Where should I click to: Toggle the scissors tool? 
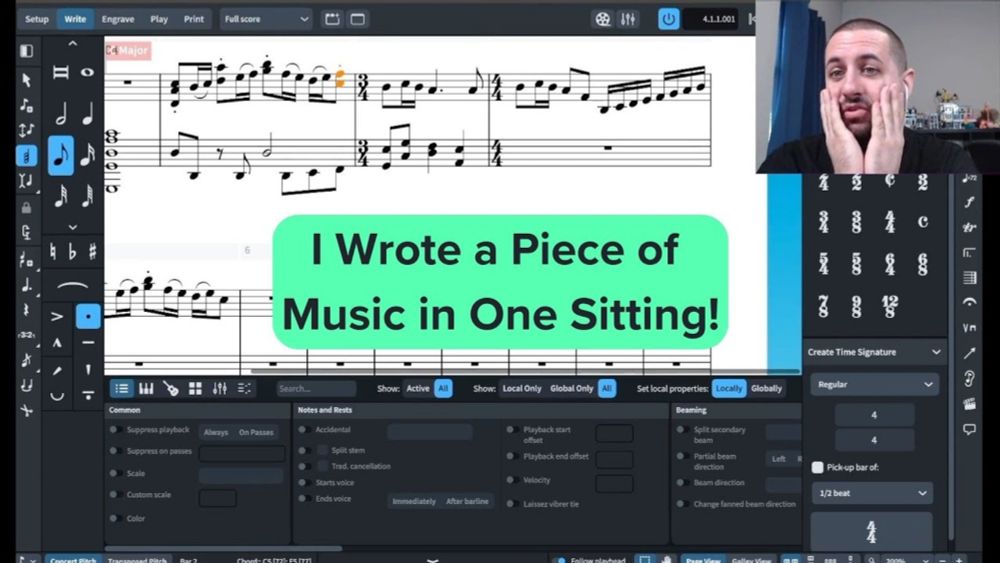tap(26, 411)
